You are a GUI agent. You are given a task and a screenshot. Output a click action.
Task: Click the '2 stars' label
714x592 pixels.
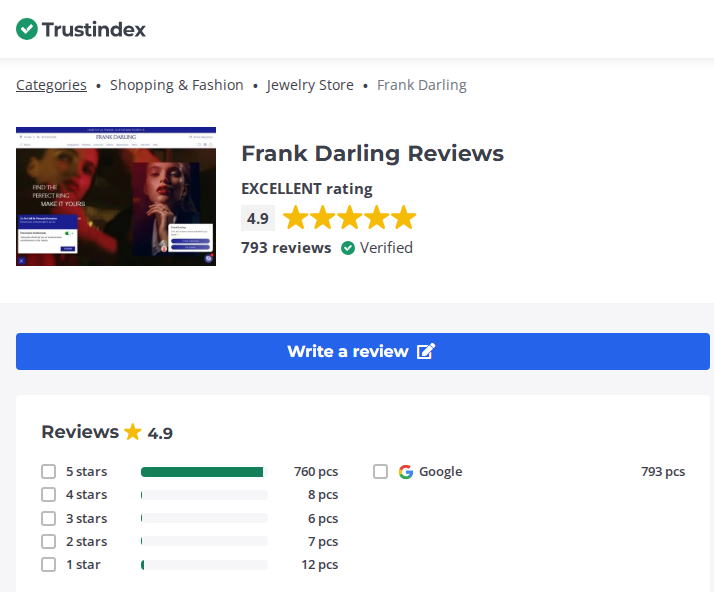click(87, 542)
